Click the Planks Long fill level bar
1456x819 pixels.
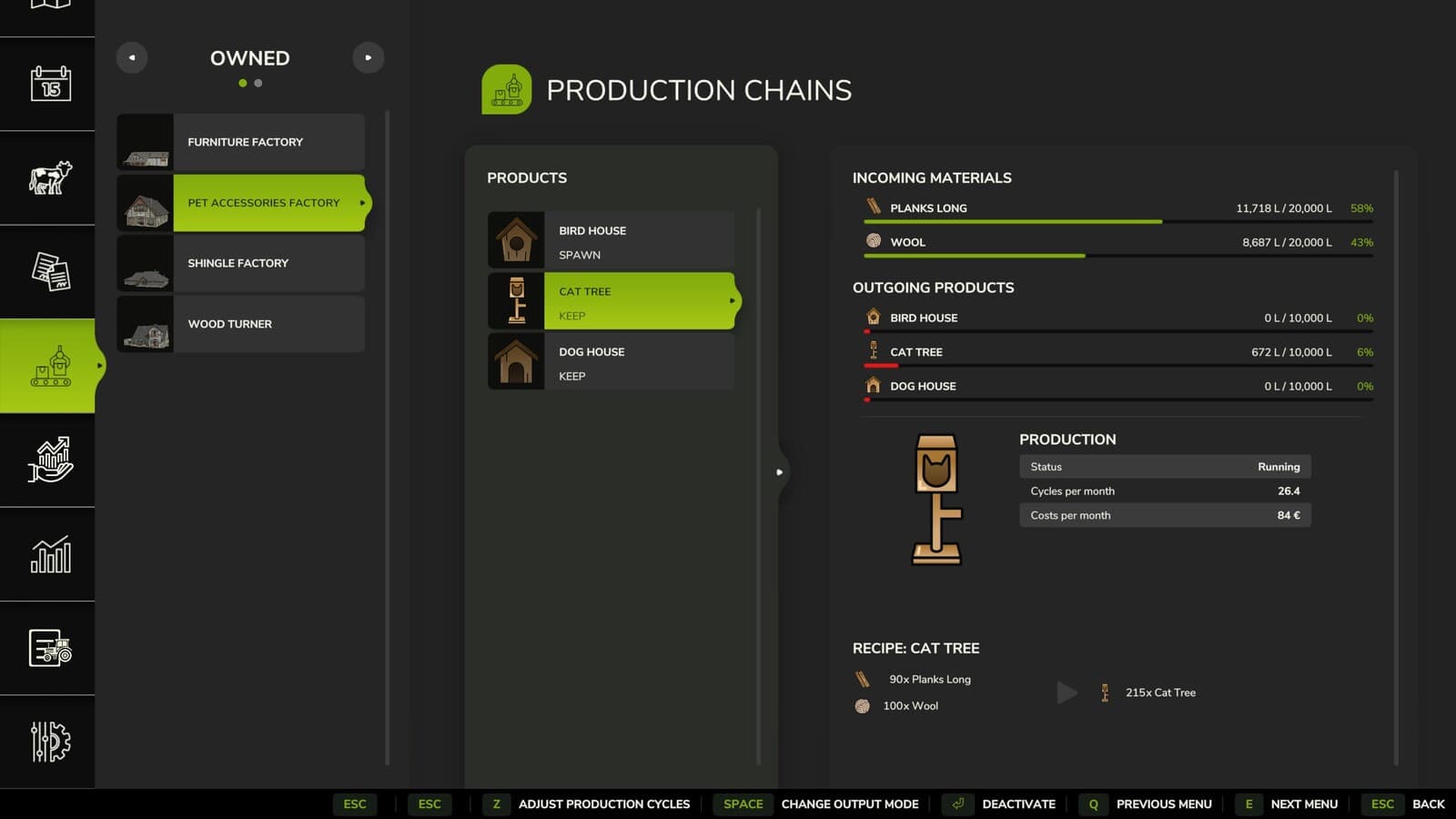pos(1118,221)
